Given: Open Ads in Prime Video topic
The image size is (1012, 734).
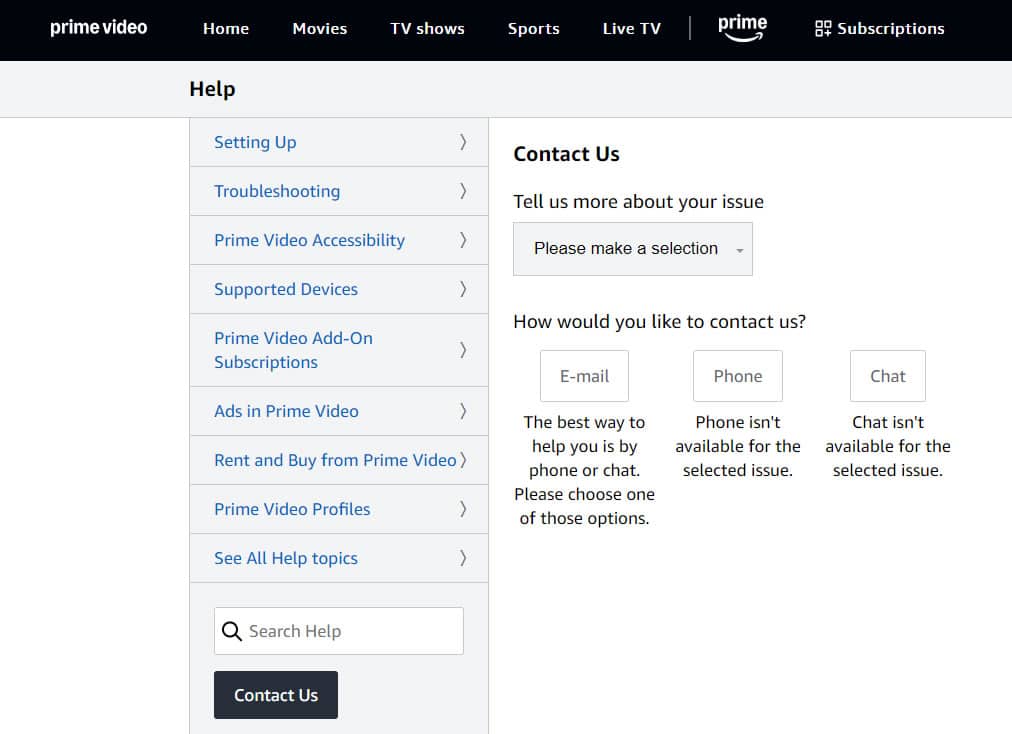Looking at the screenshot, I should pyautogui.click(x=339, y=411).
